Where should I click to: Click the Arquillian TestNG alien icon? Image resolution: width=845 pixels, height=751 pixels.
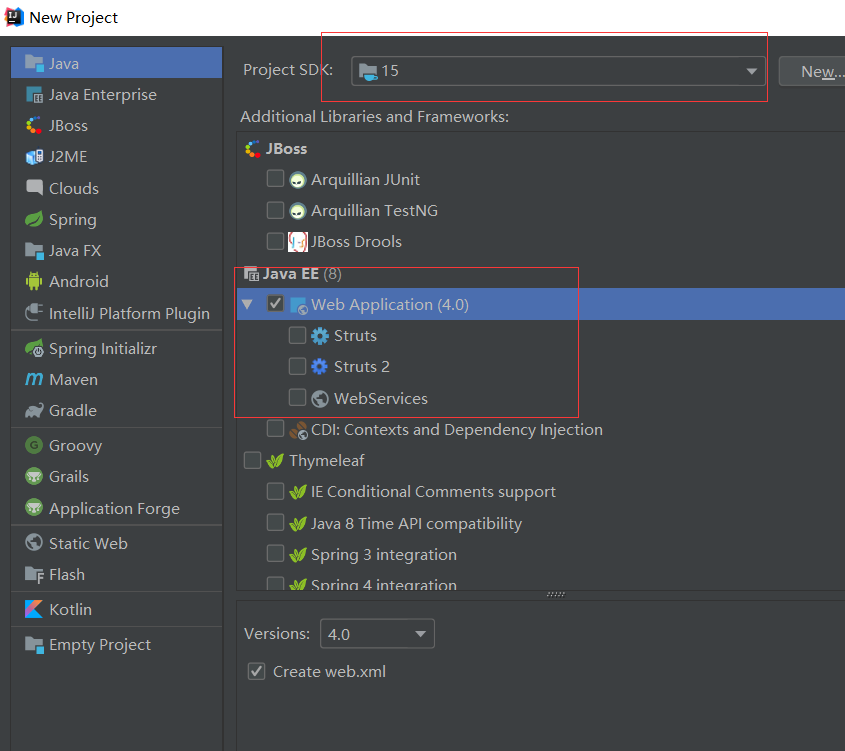pos(297,211)
